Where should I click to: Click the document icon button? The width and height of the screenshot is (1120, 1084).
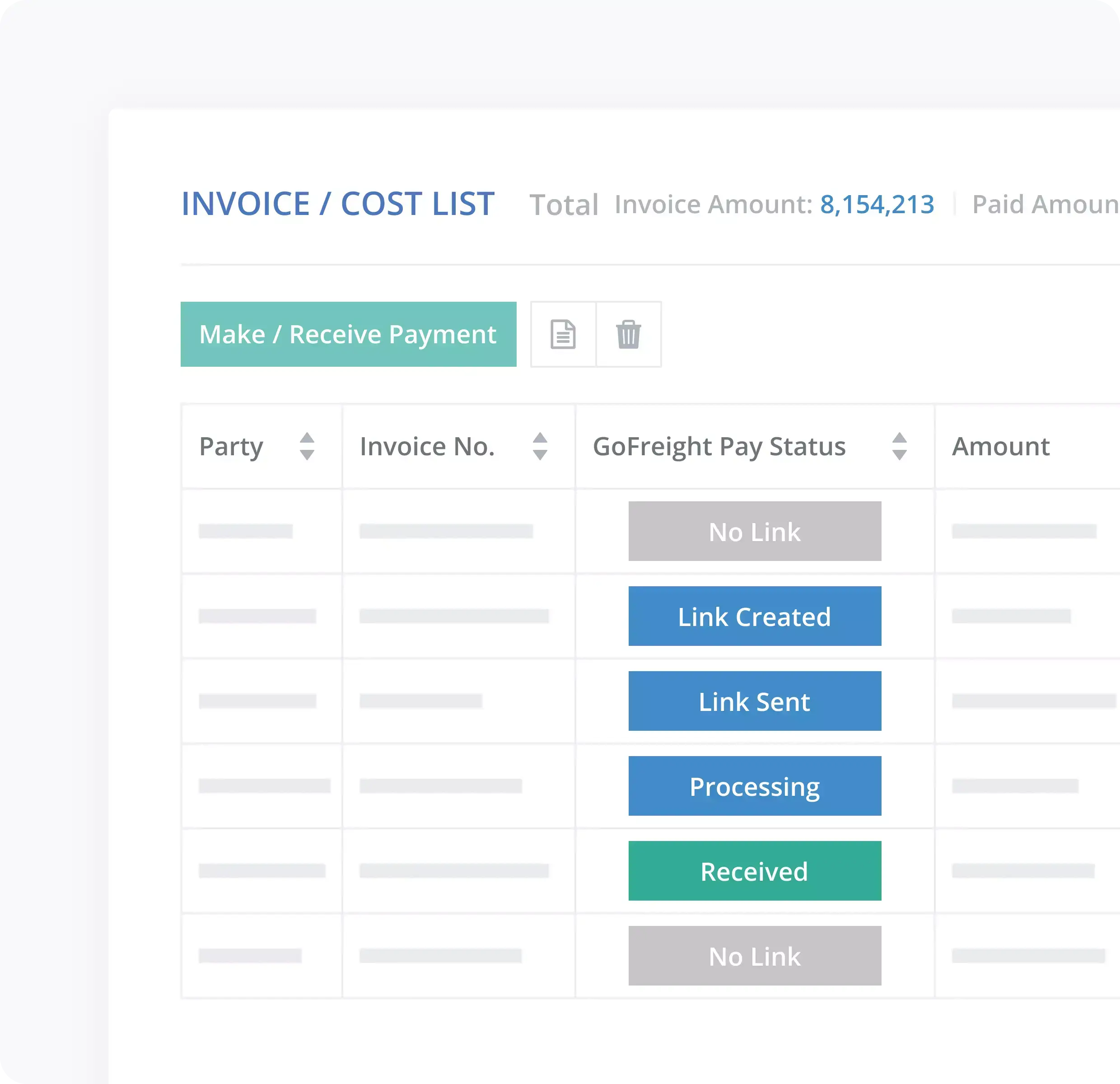point(563,334)
